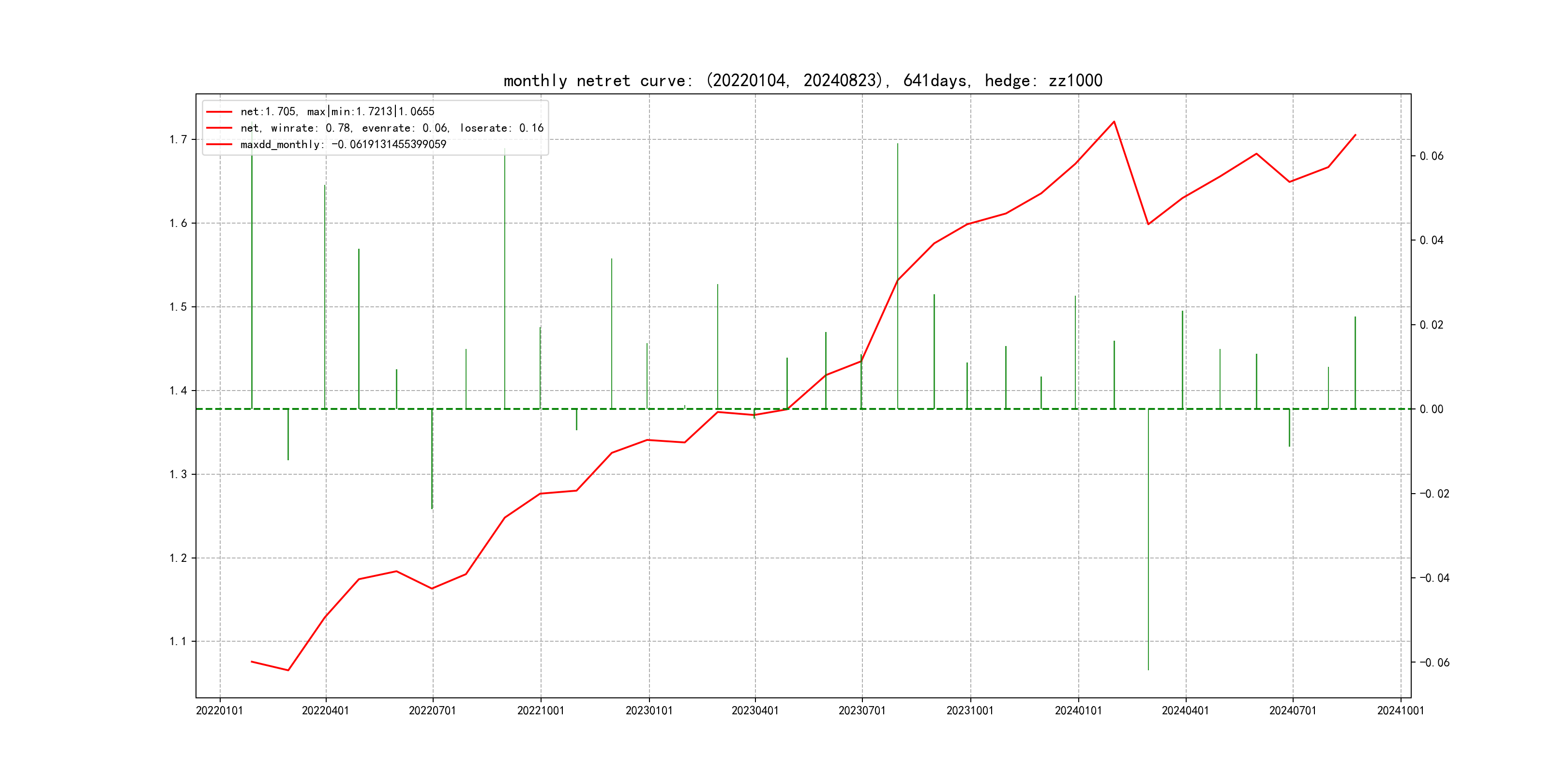Click x-axis label 20230101

click(x=649, y=710)
